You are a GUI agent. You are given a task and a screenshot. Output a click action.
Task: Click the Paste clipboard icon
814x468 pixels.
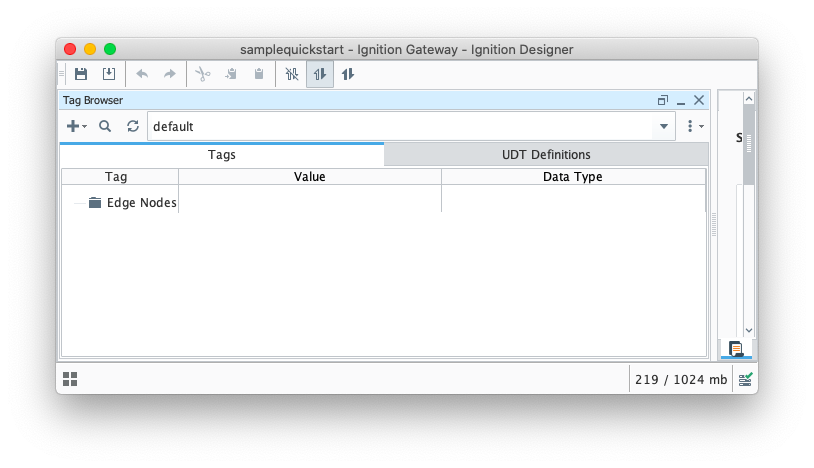pyautogui.click(x=259, y=74)
